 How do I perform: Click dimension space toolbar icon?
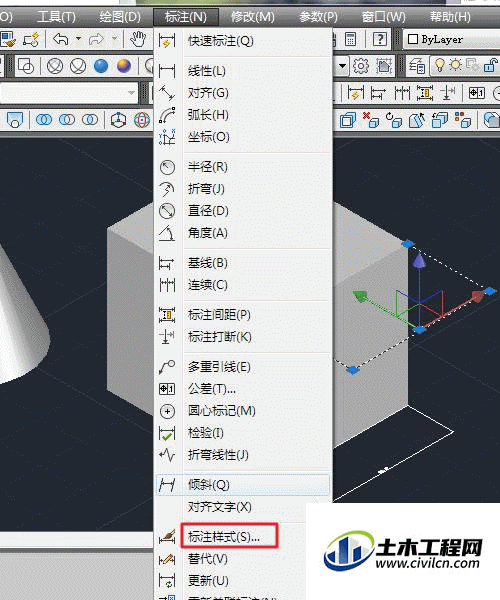click(425, 93)
